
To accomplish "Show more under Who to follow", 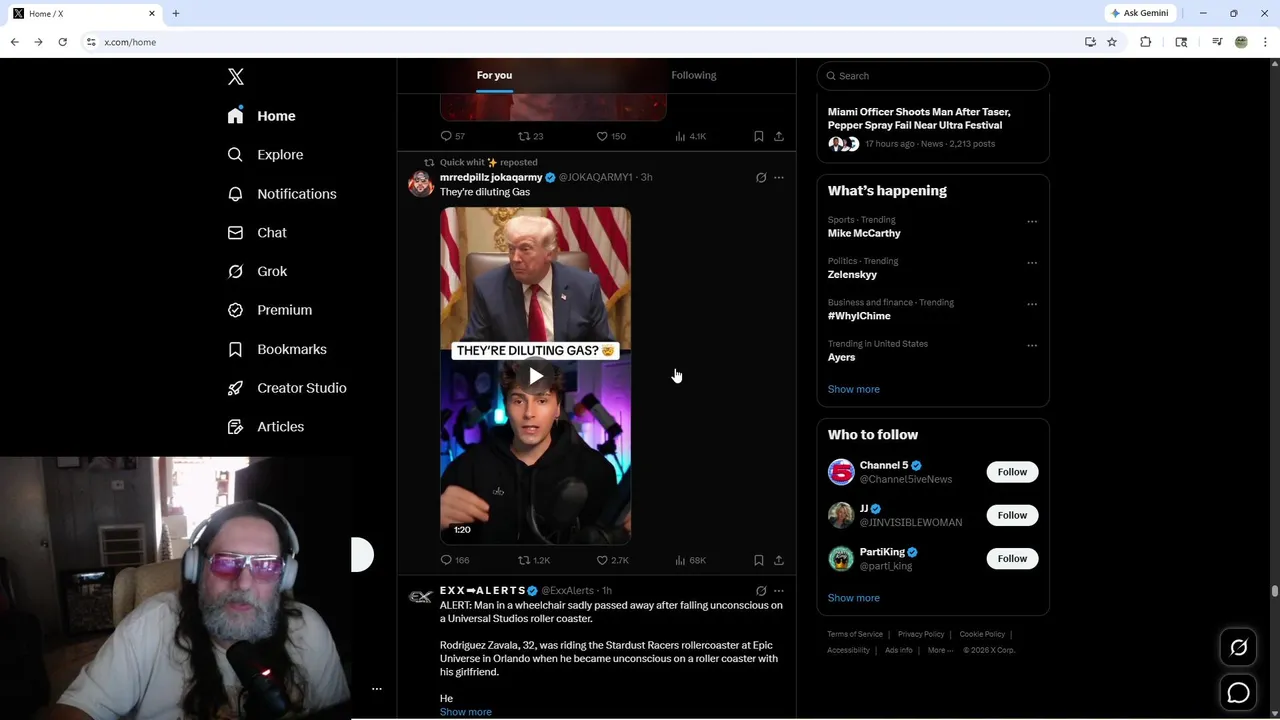I will coord(854,598).
